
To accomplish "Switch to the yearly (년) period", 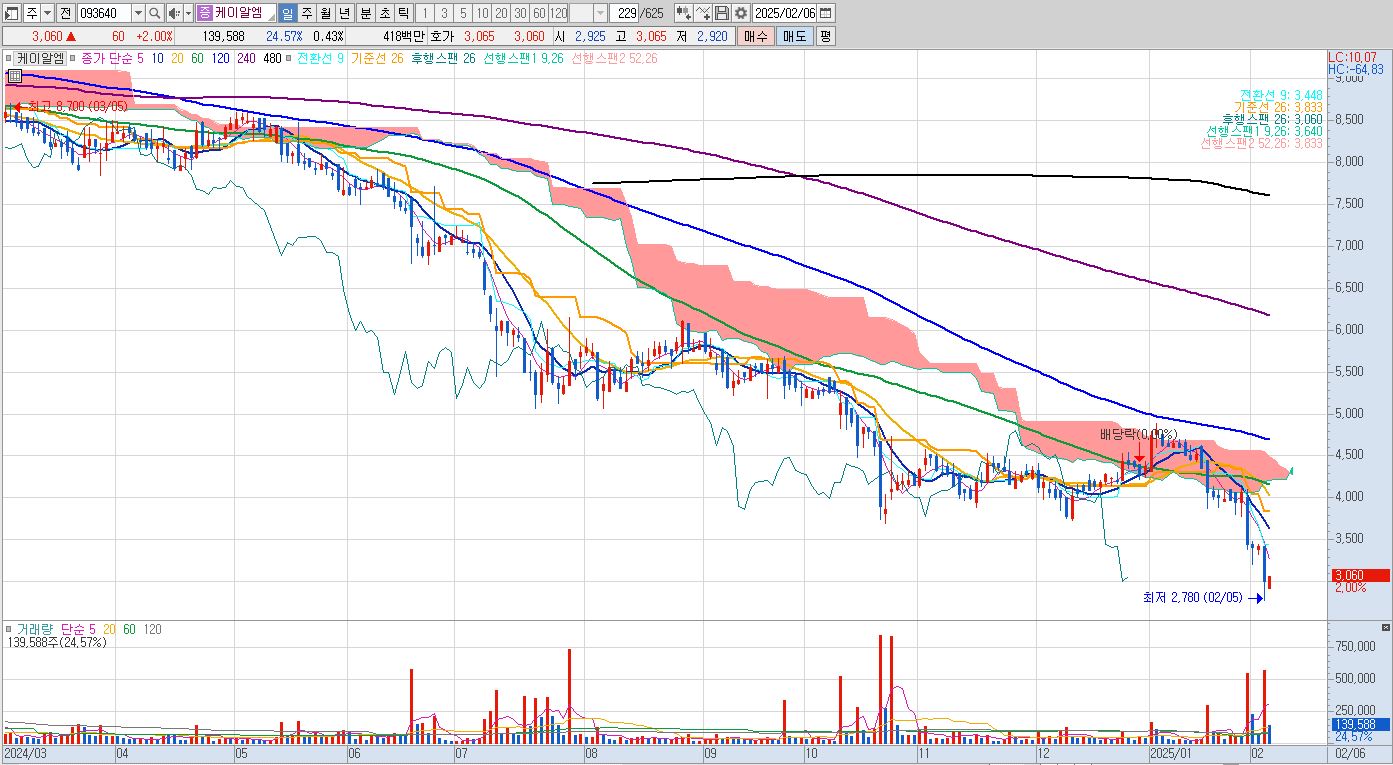I will pyautogui.click(x=344, y=13).
